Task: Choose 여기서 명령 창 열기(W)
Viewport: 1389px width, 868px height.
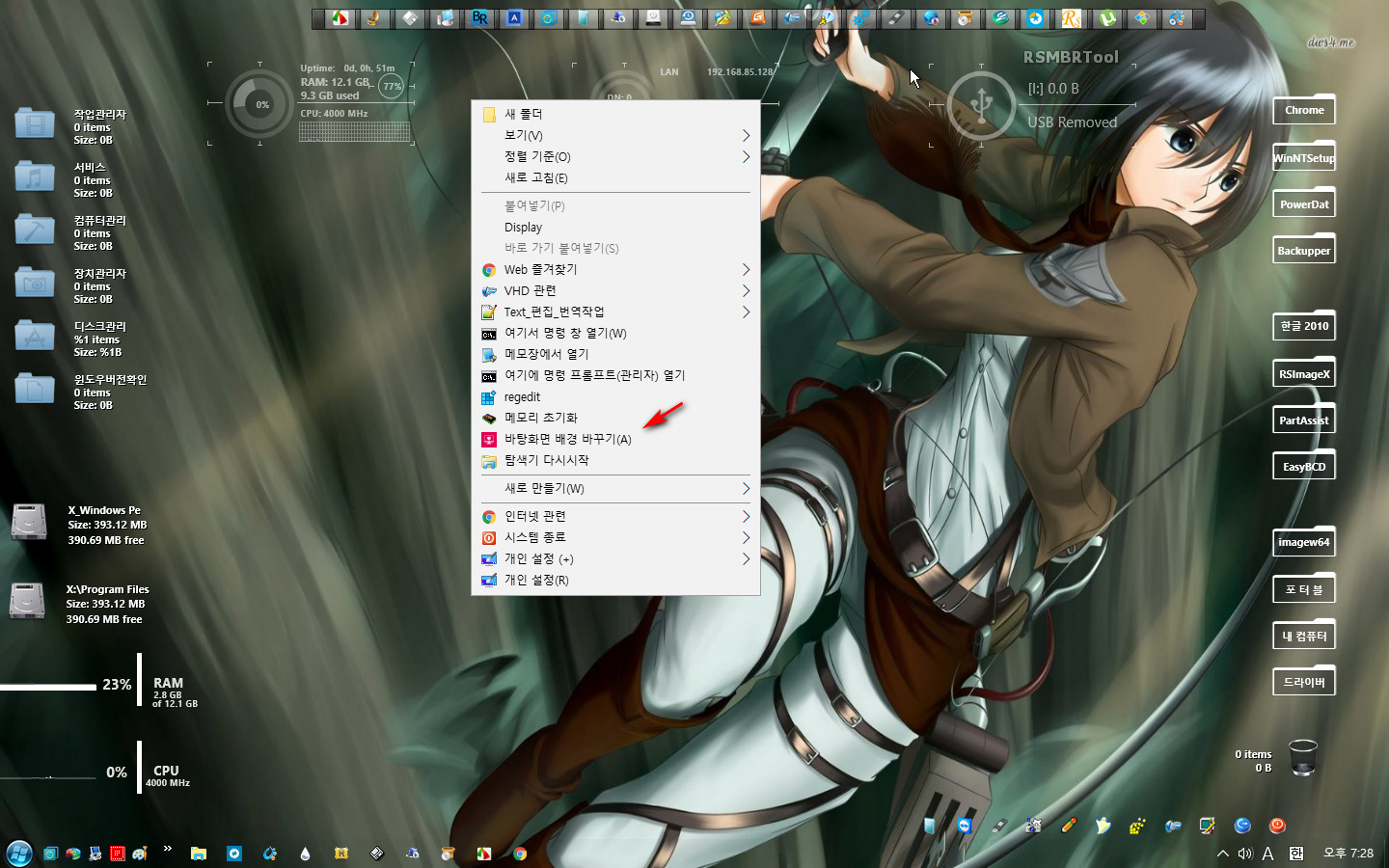Action: pyautogui.click(x=615, y=333)
